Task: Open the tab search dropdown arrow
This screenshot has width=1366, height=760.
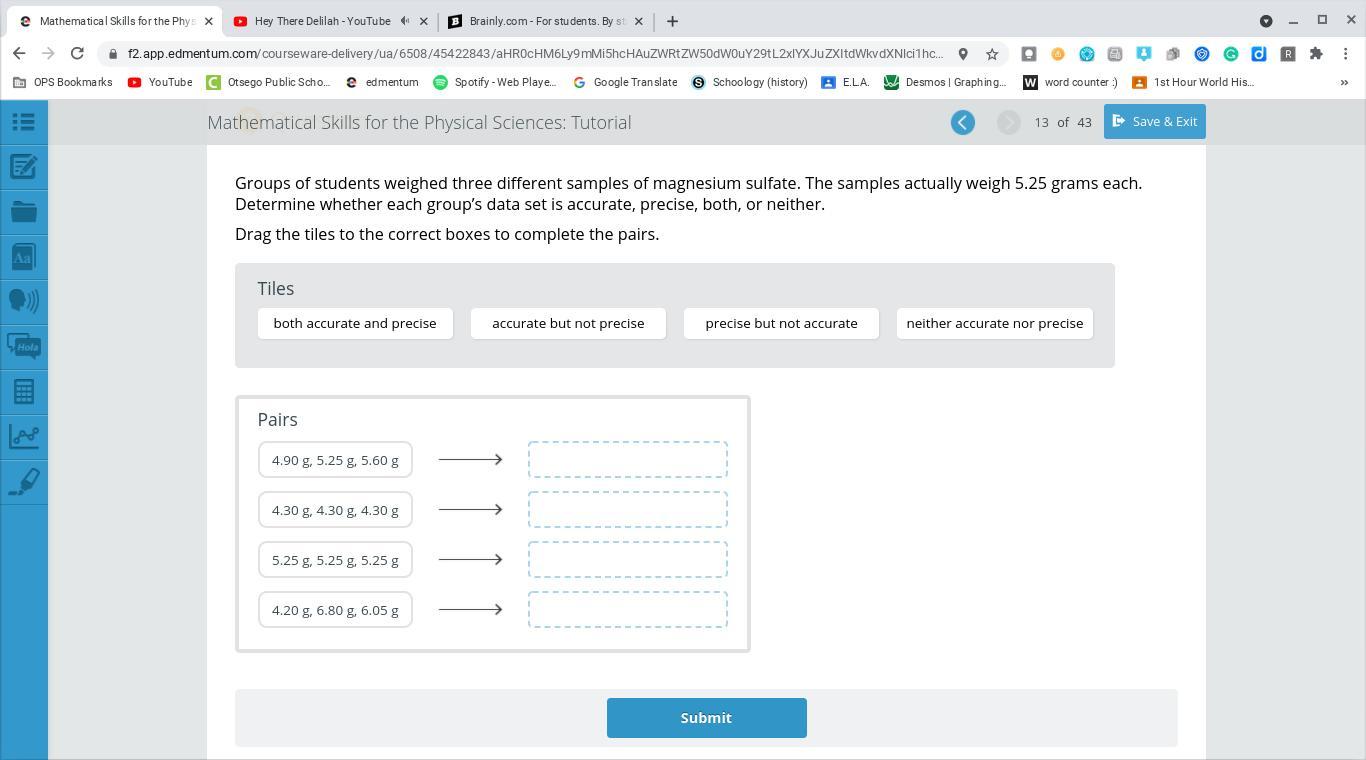Action: point(1266,21)
